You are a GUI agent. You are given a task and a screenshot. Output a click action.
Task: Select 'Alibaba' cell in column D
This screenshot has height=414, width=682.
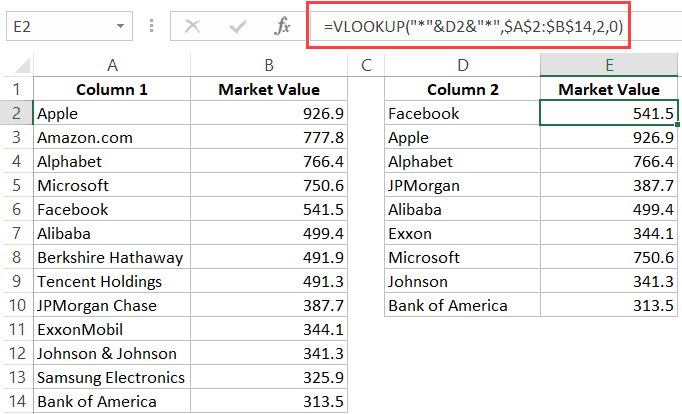462,209
